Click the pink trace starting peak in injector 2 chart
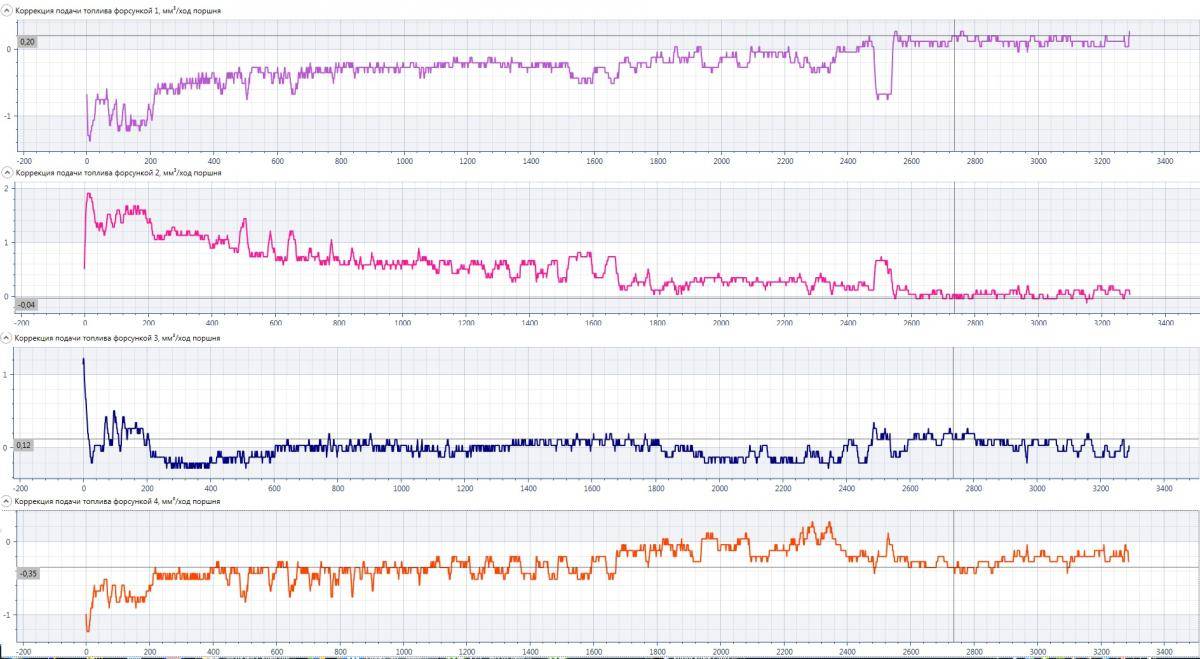Screen dimensions: 1200x659 (x=89, y=195)
